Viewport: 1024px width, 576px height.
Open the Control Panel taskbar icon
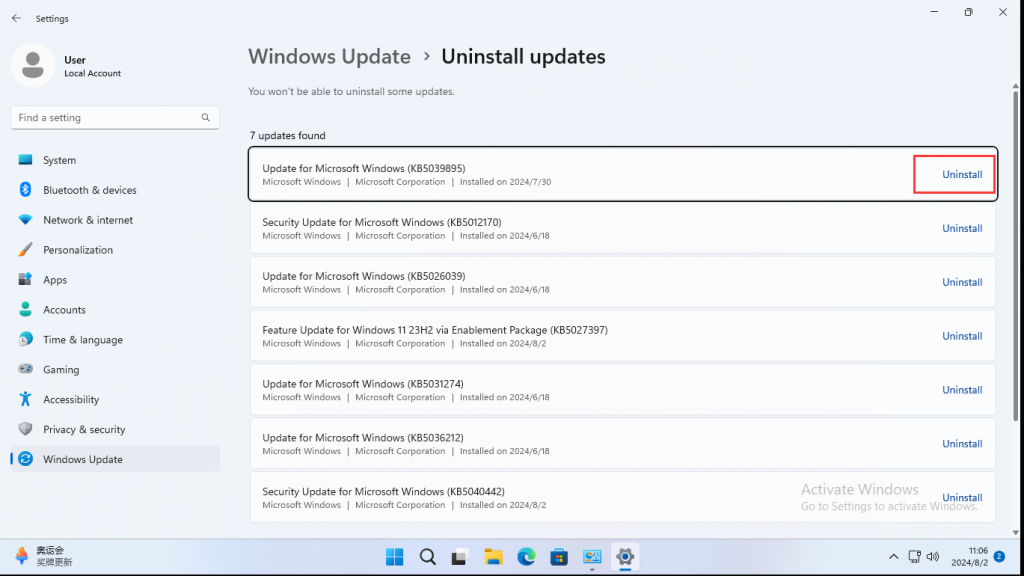[x=592, y=557]
